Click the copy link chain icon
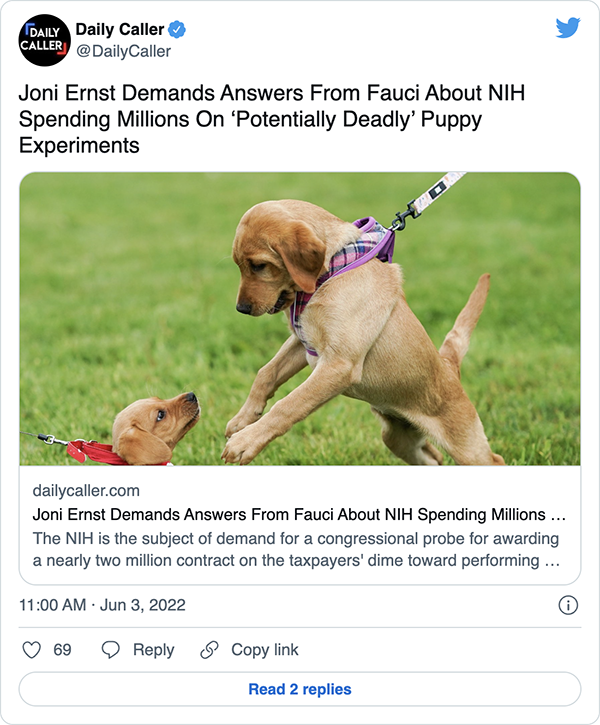This screenshot has width=600, height=725. (209, 650)
